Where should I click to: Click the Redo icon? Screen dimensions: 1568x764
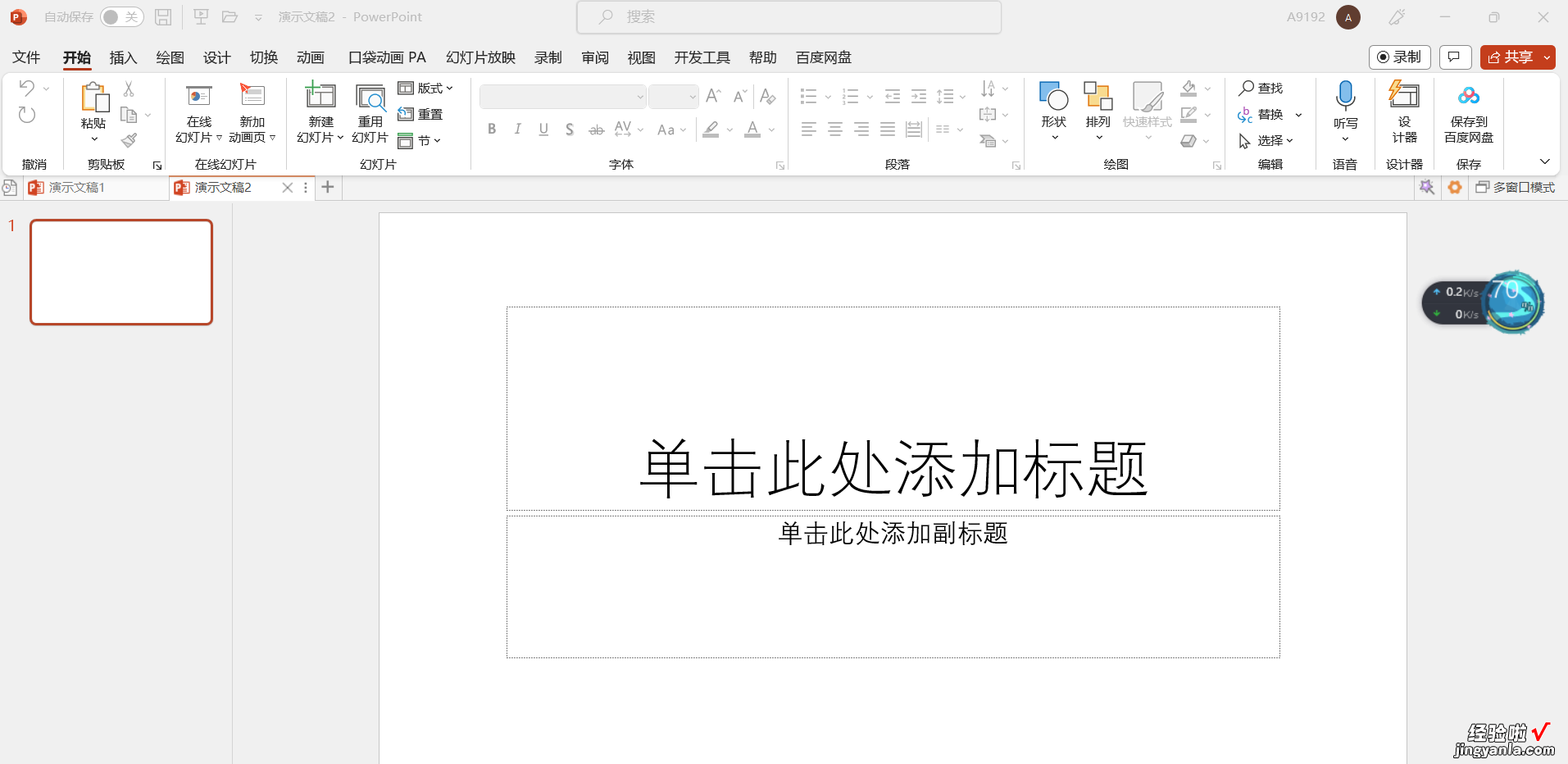27,115
